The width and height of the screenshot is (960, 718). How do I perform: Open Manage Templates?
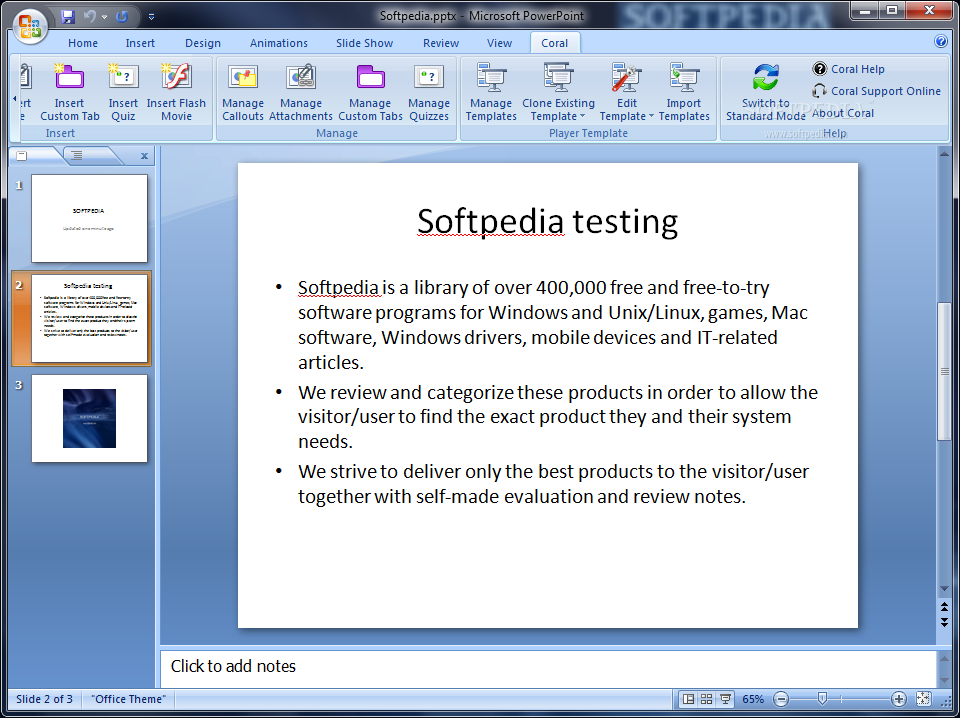coord(491,92)
